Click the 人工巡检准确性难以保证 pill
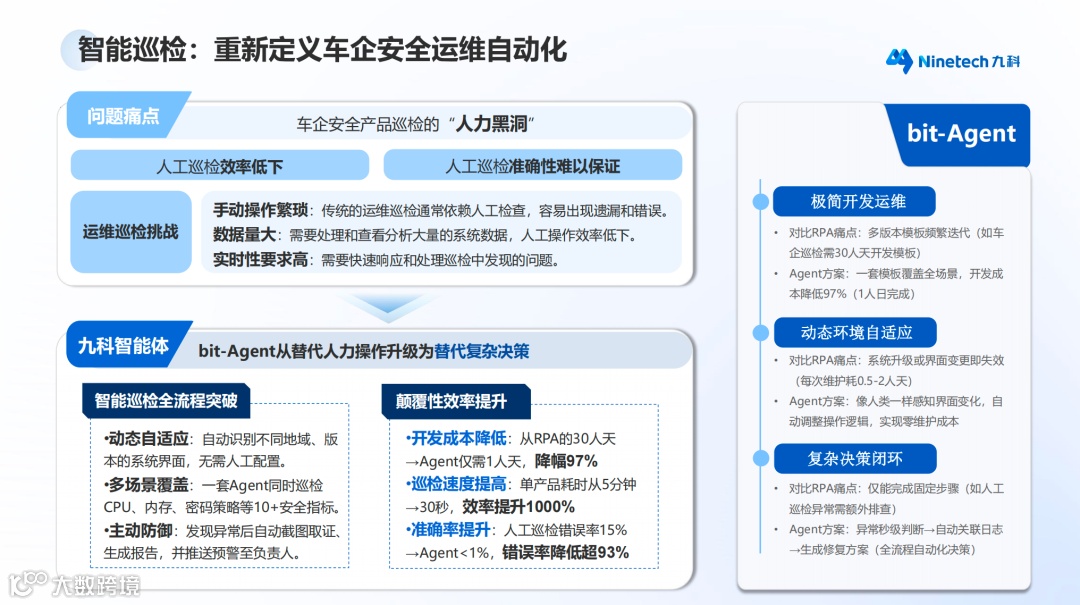This screenshot has width=1080, height=605. tap(532, 166)
